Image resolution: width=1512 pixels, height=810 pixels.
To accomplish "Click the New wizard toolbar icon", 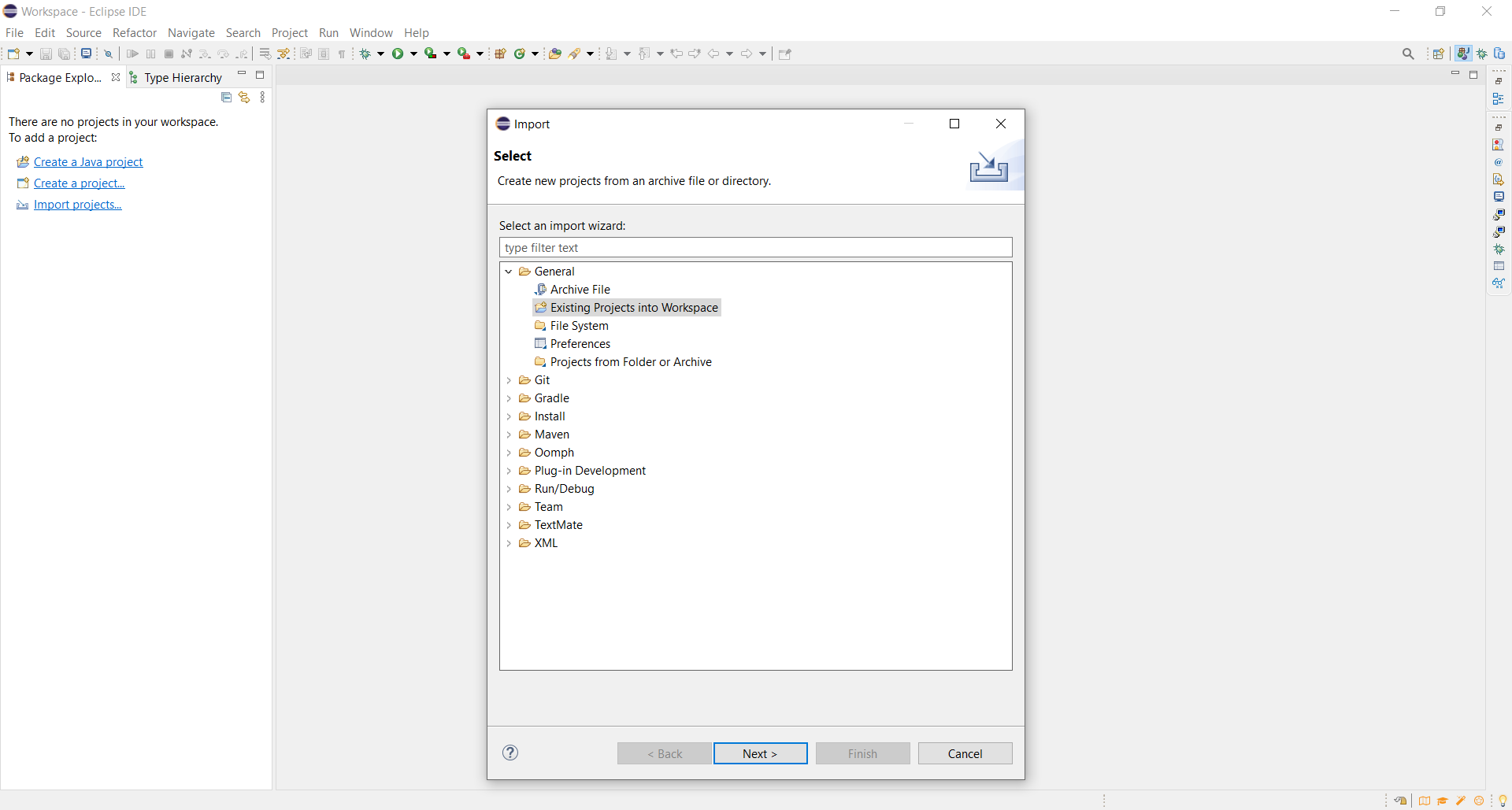I will coord(13,54).
